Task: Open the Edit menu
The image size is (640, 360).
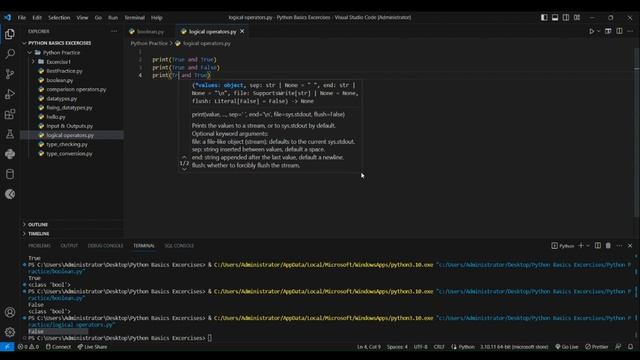Action: (37, 18)
